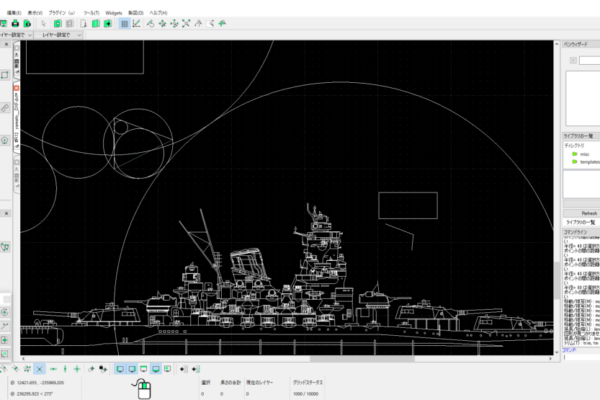The height and width of the screenshot is (400, 600).
Task: Click the Cut icon in the edit toolbar
Action: click(x=83, y=24)
